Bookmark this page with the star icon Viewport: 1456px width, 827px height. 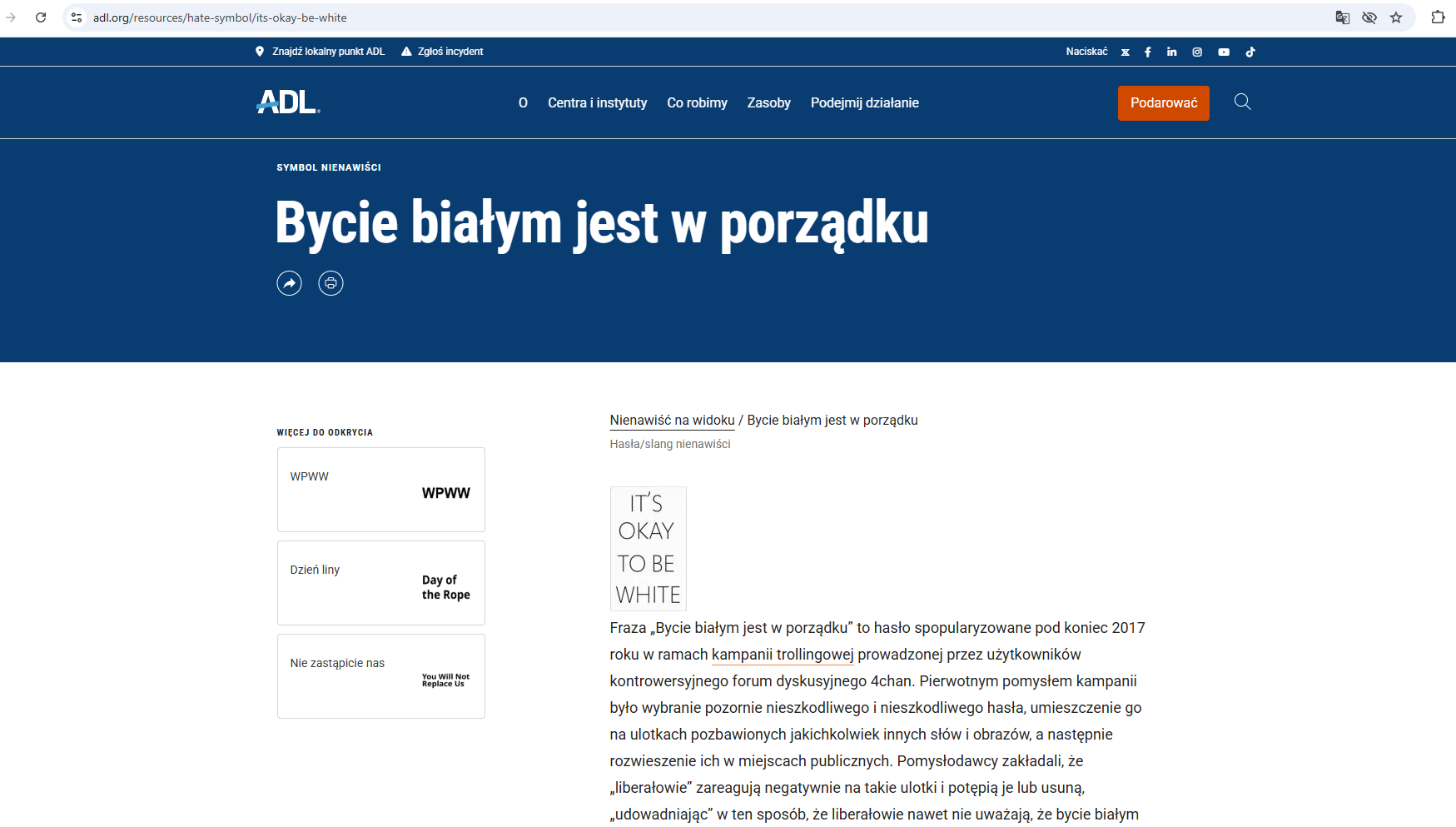(1396, 17)
